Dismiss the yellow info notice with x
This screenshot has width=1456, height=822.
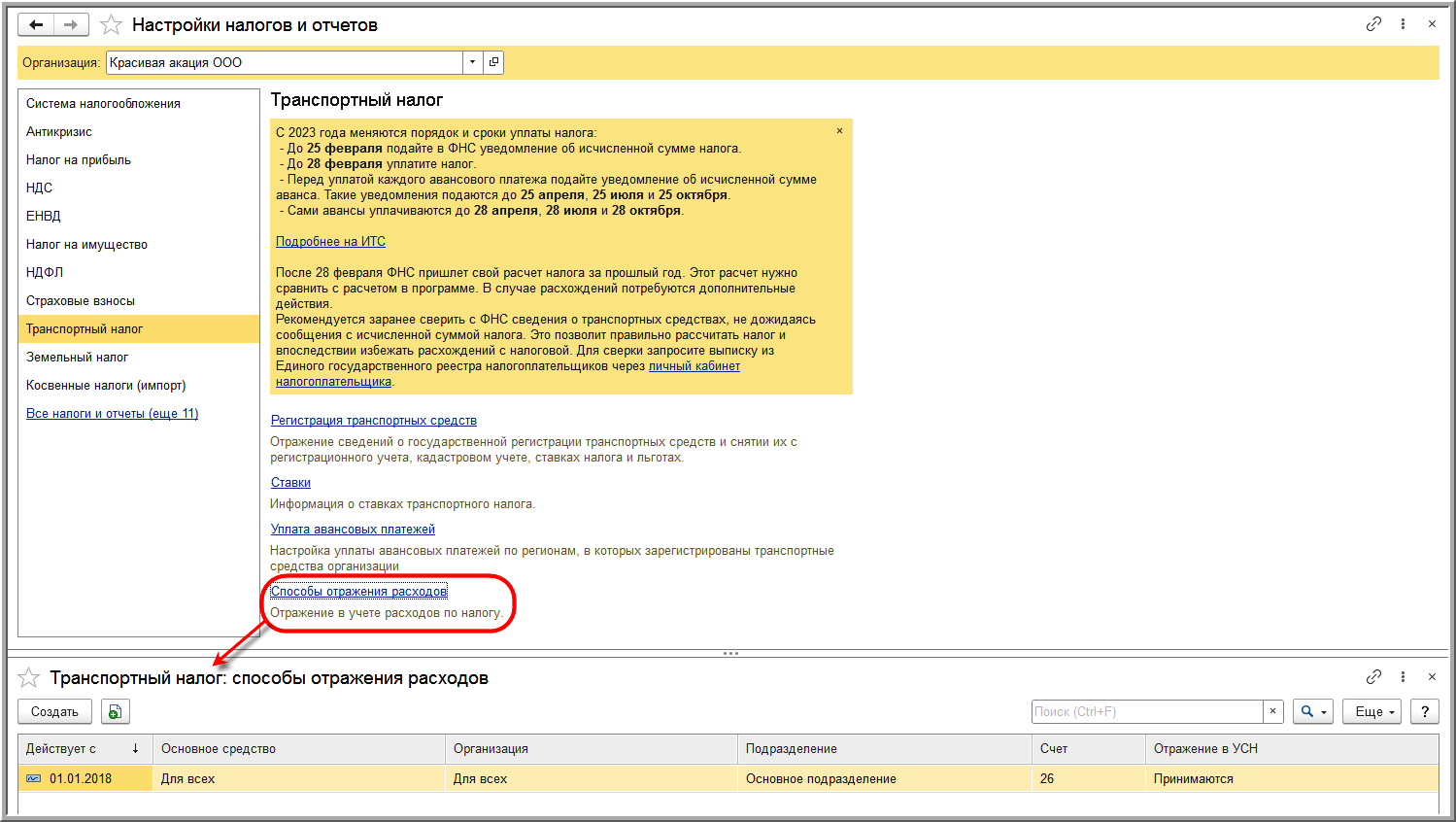point(839,130)
